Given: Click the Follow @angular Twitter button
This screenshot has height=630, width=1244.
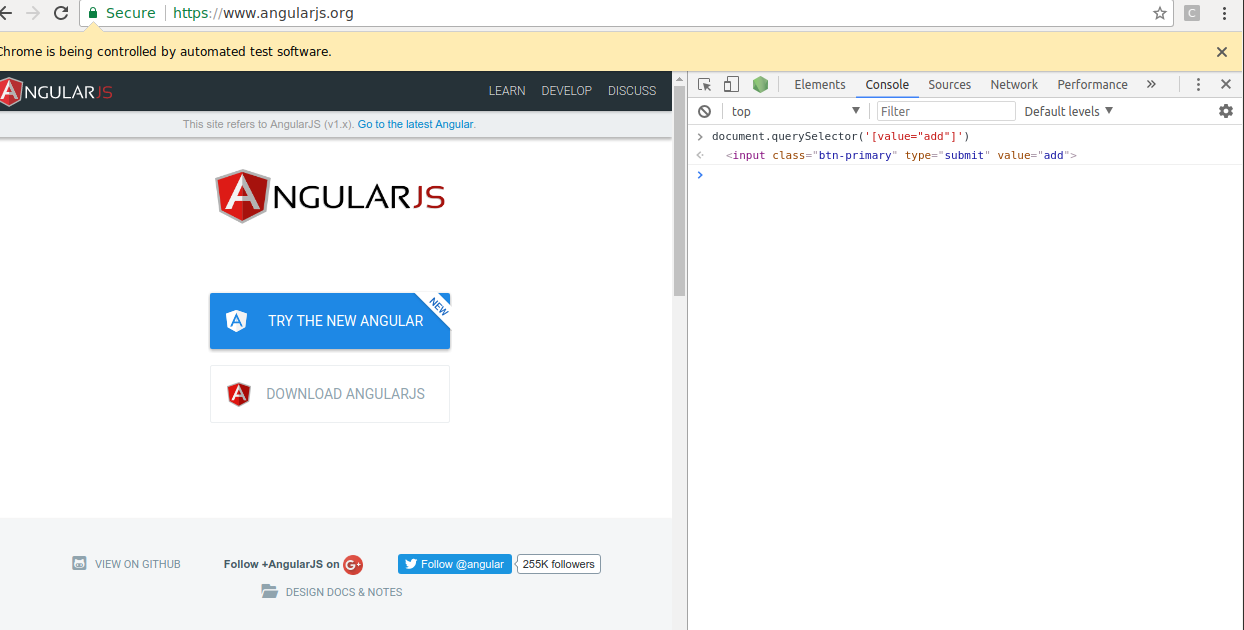Looking at the screenshot, I should (x=455, y=564).
